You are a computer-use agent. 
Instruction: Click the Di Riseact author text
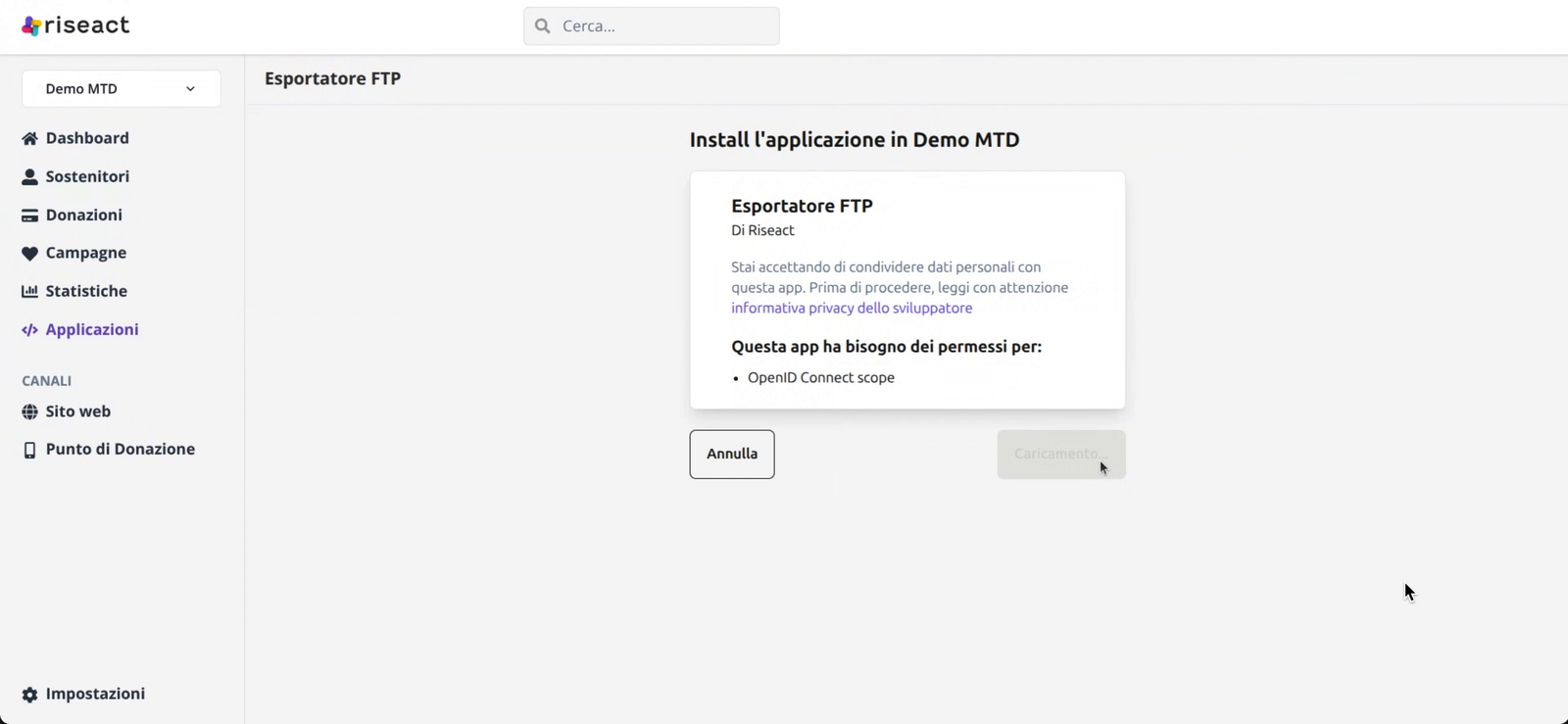[x=762, y=230]
